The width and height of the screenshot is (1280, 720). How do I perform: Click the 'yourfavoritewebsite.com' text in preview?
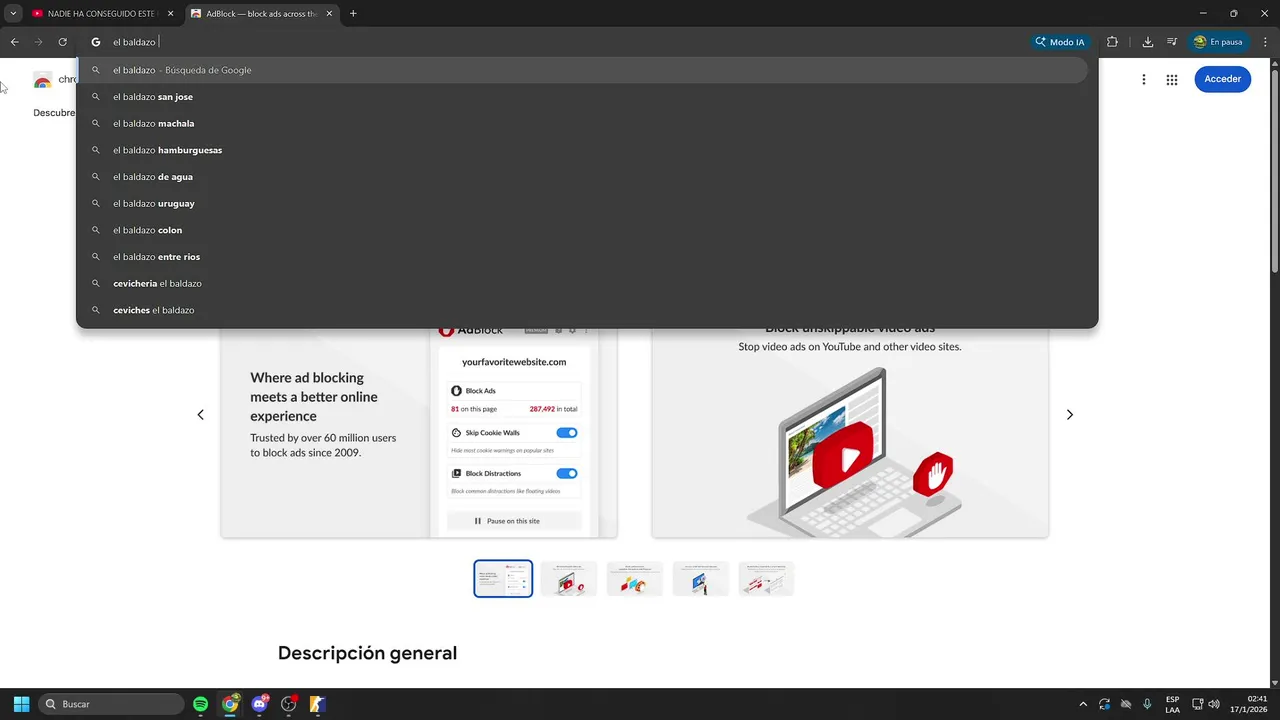pyautogui.click(x=514, y=362)
